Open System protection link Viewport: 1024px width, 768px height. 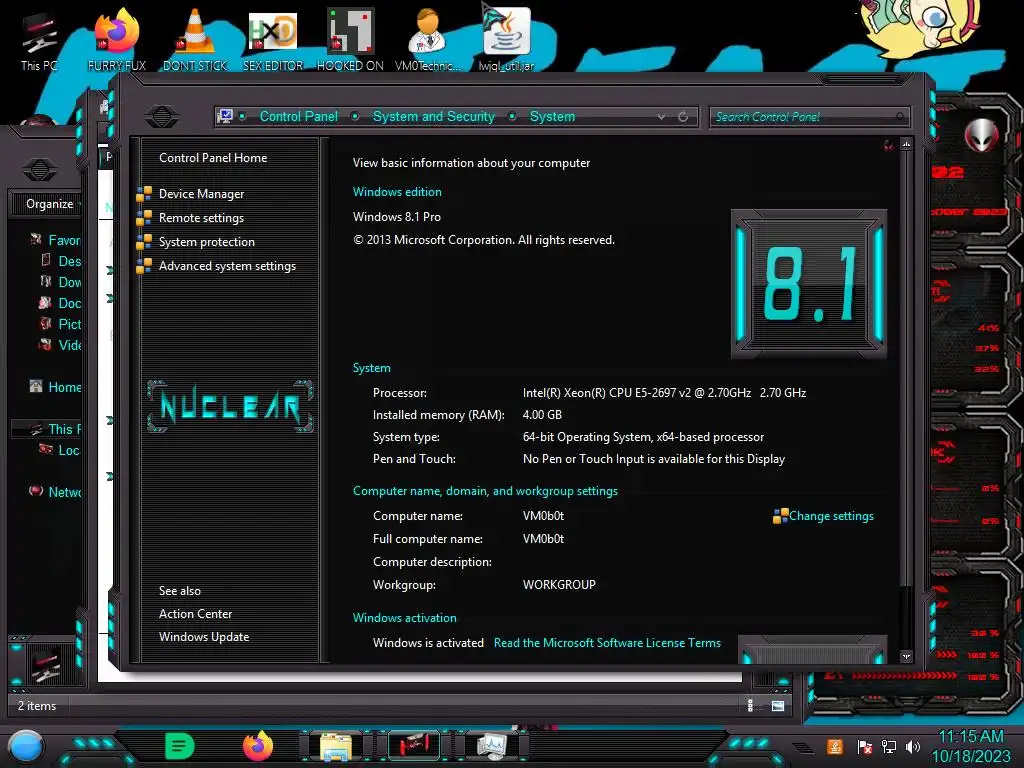click(206, 242)
